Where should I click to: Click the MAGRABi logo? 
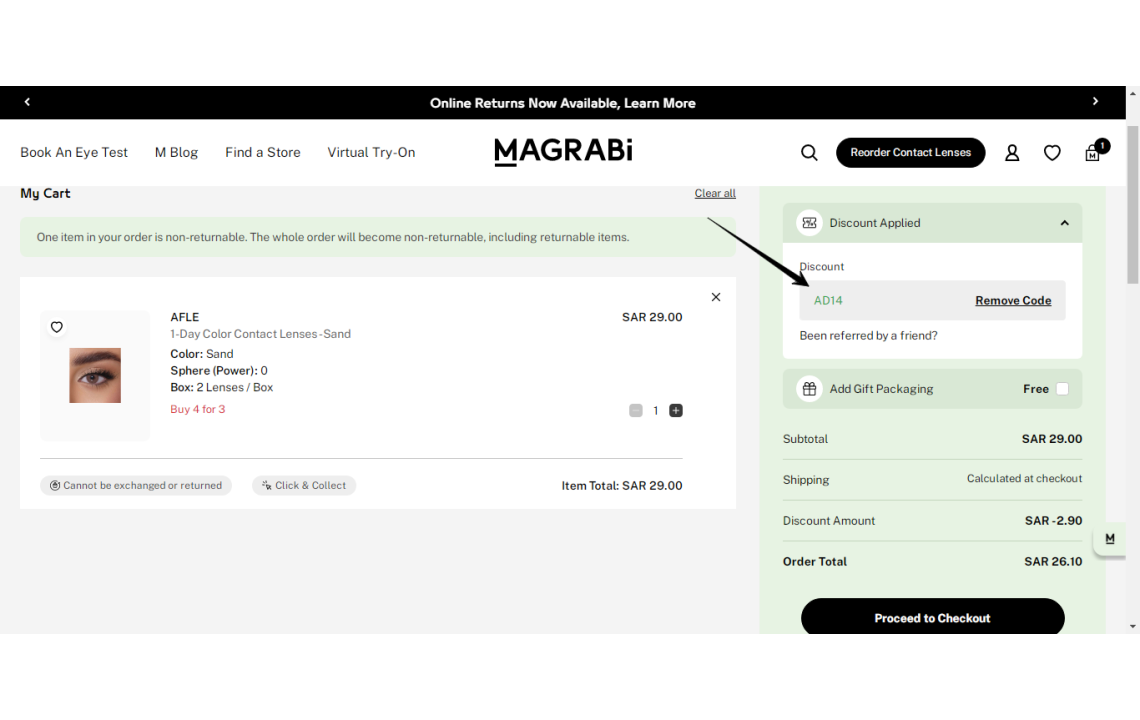pyautogui.click(x=563, y=152)
